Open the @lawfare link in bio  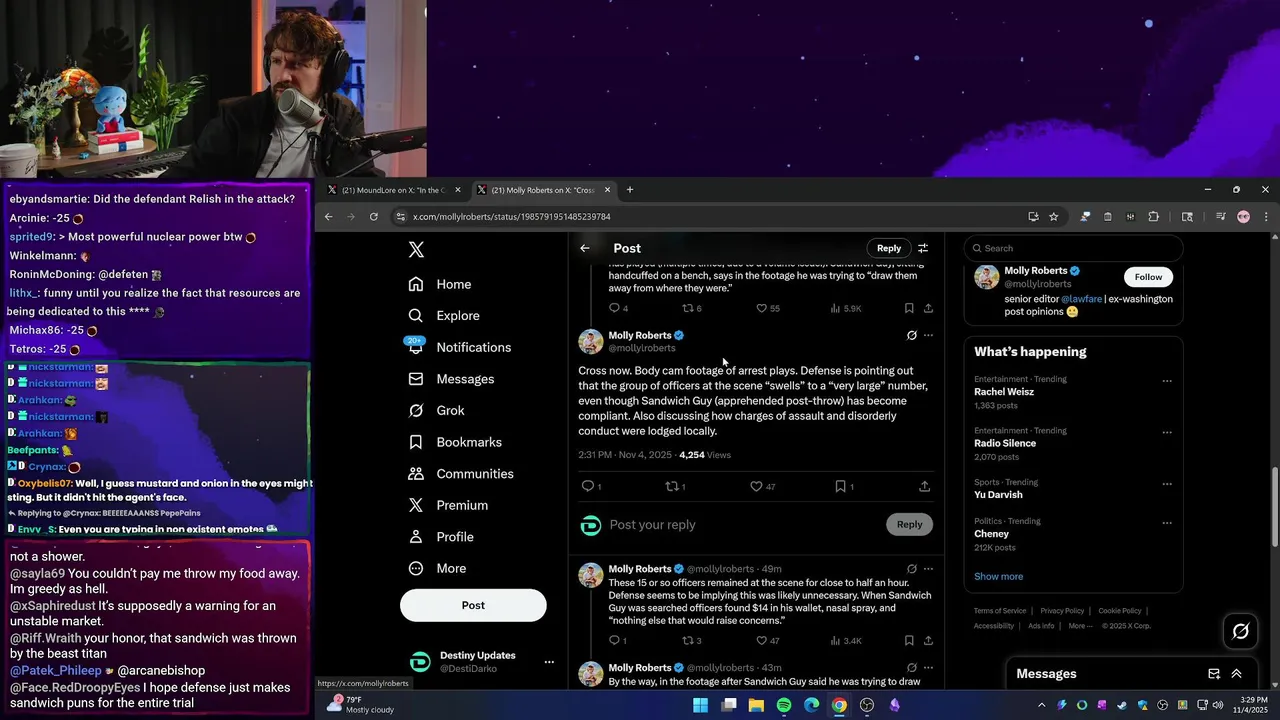[x=1081, y=299]
